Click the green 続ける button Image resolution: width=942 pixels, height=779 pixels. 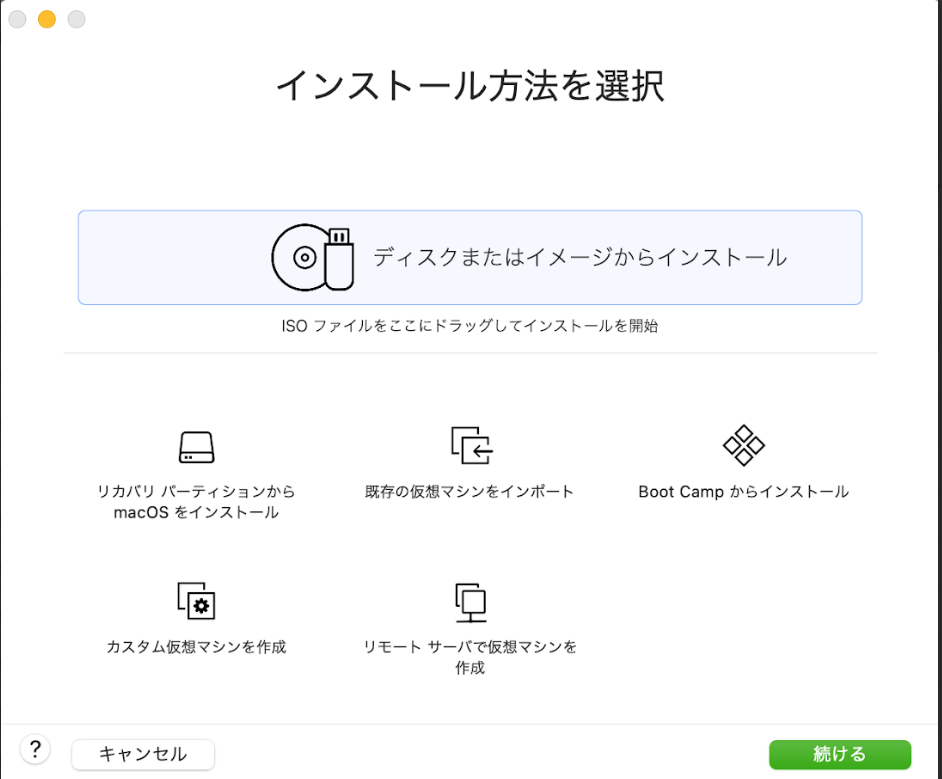pyautogui.click(x=840, y=754)
